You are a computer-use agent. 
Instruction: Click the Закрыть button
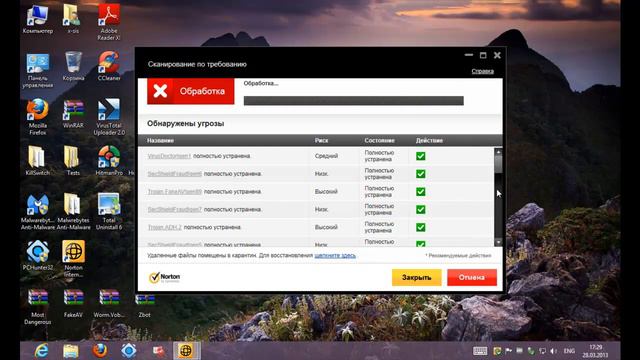[416, 278]
